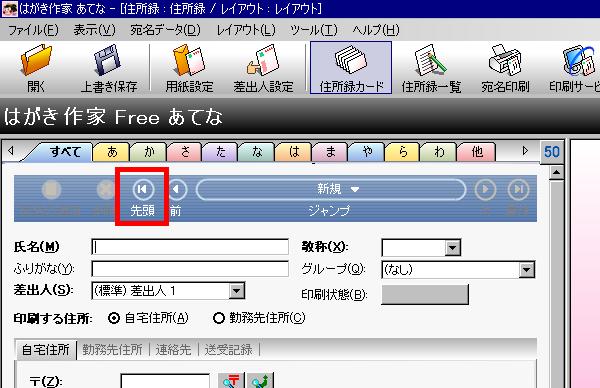Click the 氏名 input field
Screen dimensions: 600x388
pyautogui.click(x=190, y=247)
